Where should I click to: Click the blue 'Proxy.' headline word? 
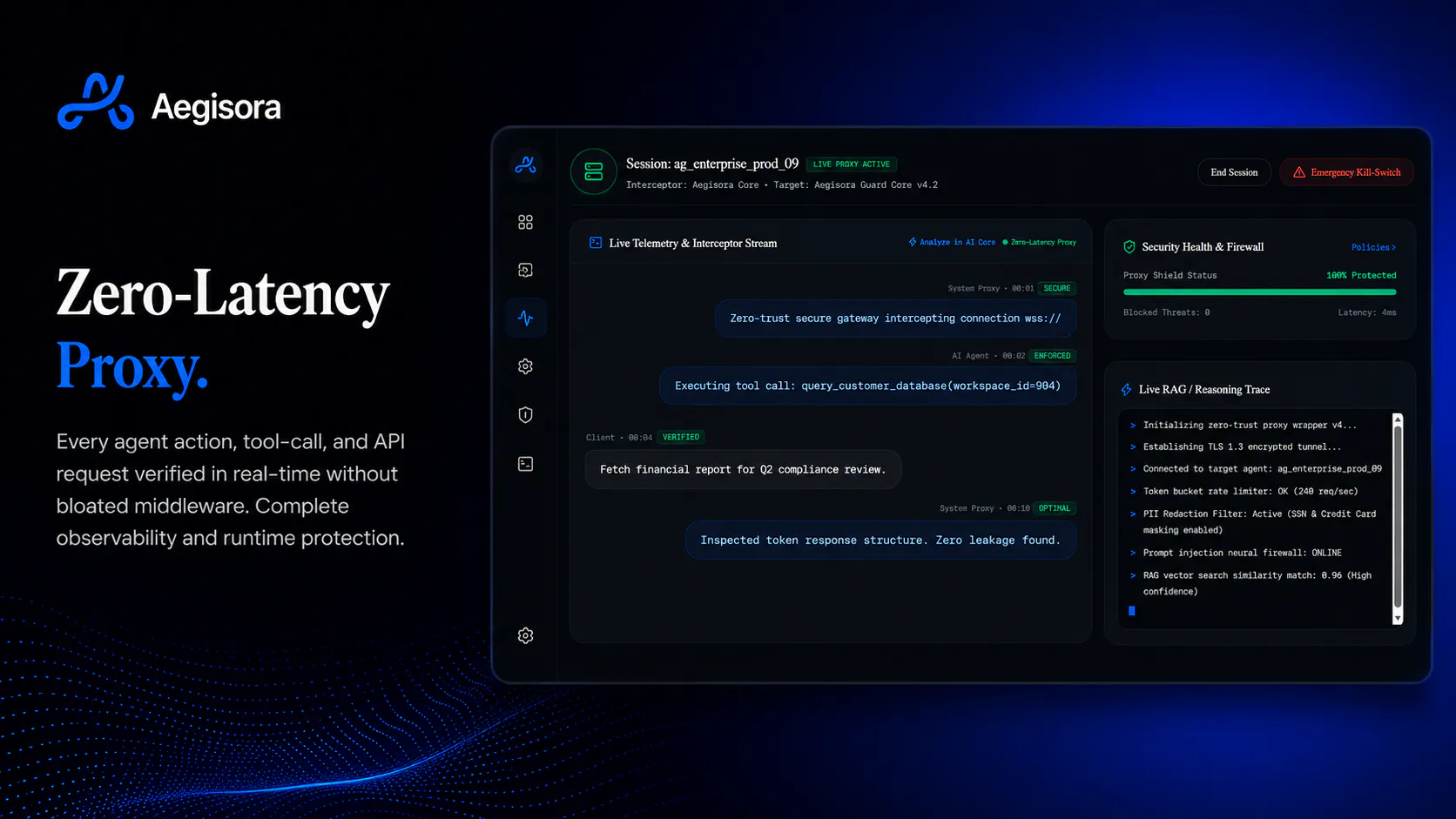(x=132, y=366)
